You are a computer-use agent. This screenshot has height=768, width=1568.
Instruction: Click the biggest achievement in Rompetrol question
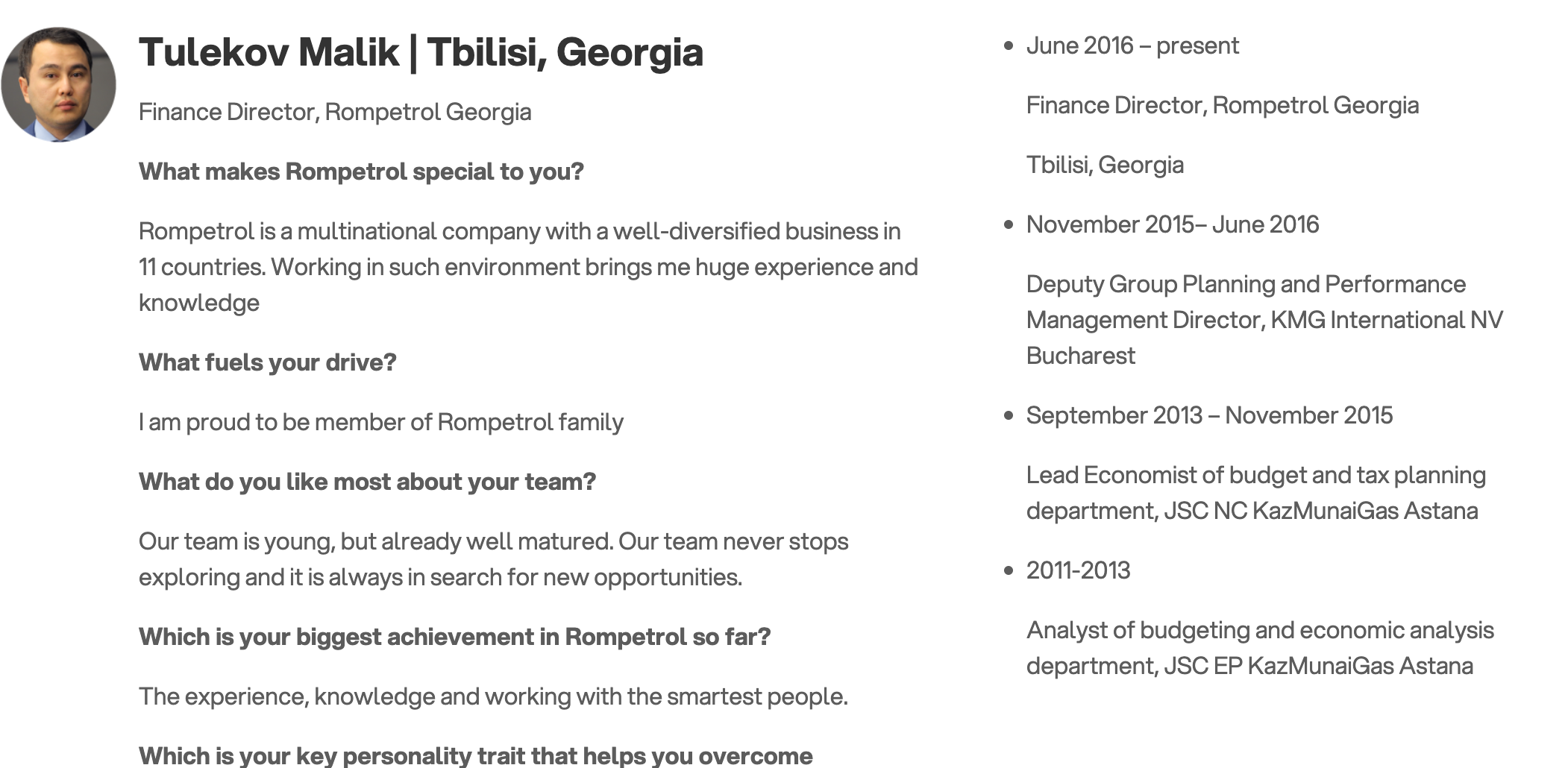coord(454,637)
